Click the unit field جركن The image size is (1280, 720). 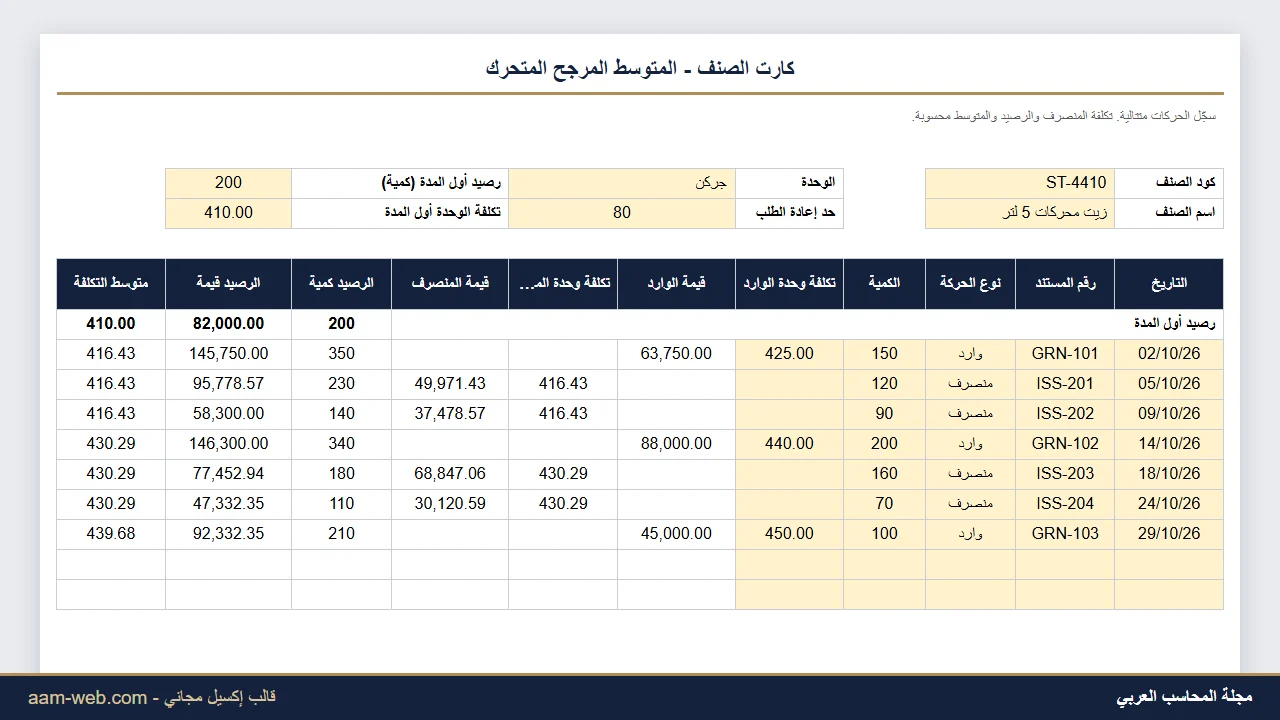(622, 183)
